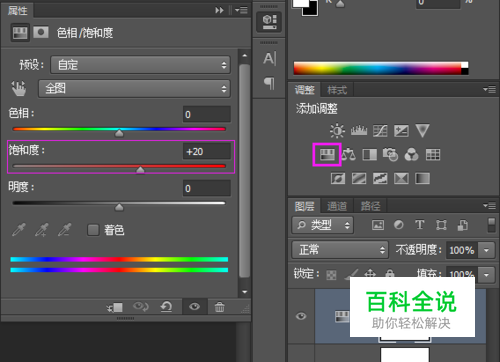500x362 pixels.
Task: Click the Saturation slider handle
Action: click(140, 170)
